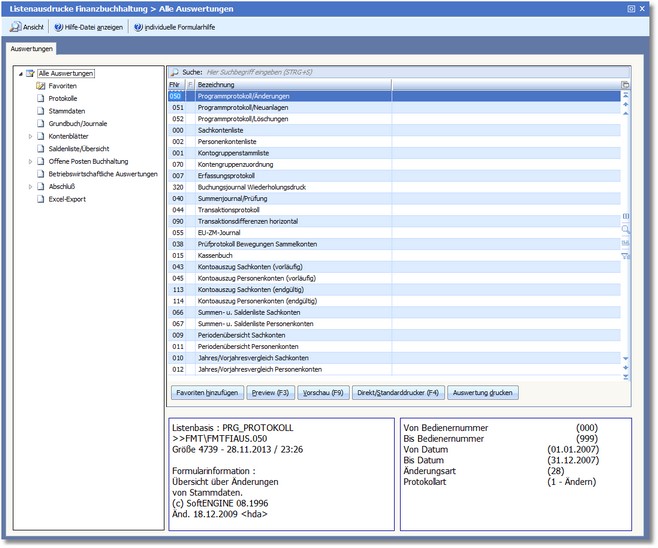Screen dimensions: 658x548
Task: Switch to the Auswertungen tab
Action: click(32, 49)
